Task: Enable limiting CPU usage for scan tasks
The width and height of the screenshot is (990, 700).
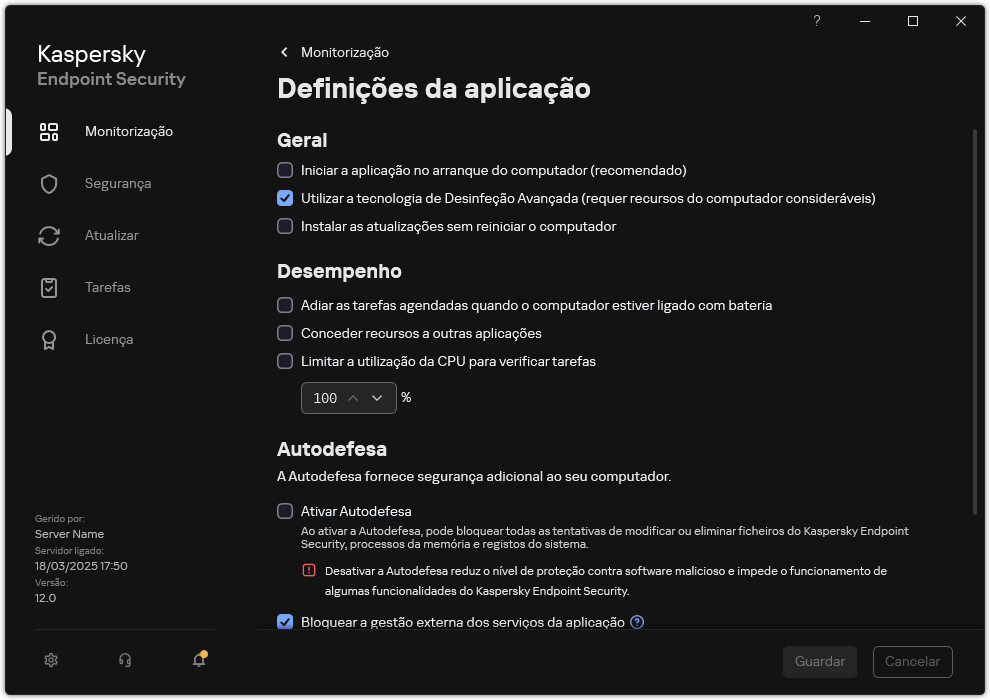Action: point(285,361)
